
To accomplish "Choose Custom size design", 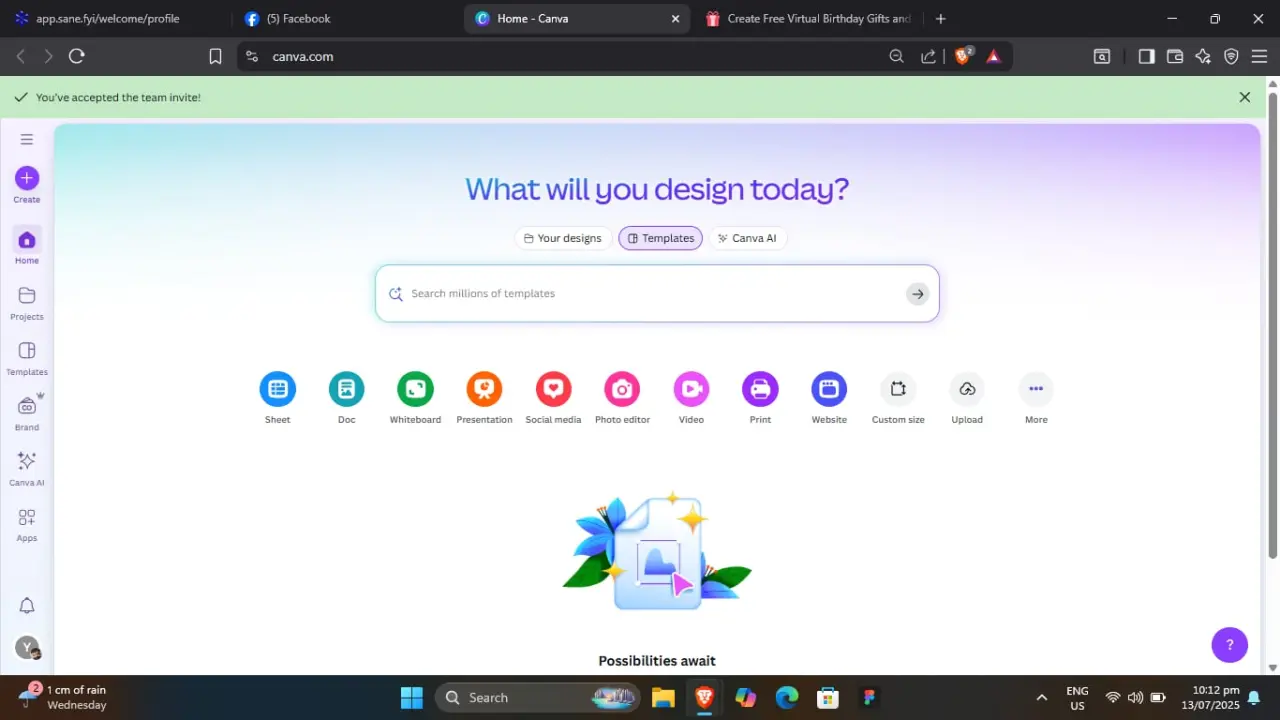I will pyautogui.click(x=898, y=398).
